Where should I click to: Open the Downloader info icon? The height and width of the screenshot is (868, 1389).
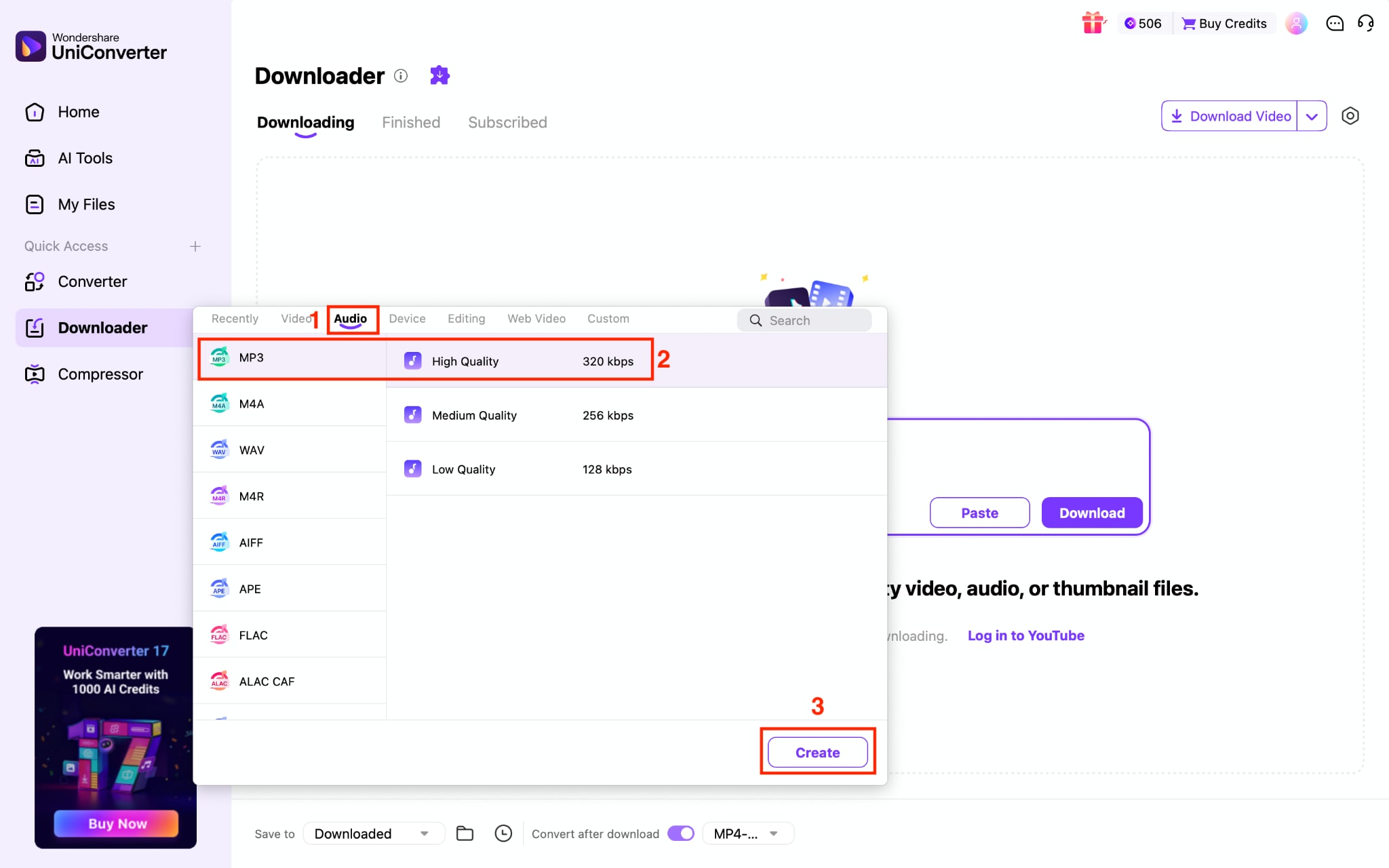click(401, 76)
